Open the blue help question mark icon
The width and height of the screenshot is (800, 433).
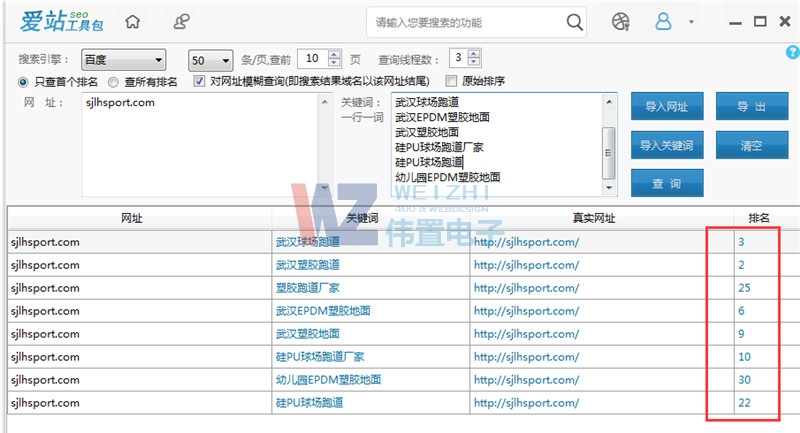[792, 52]
